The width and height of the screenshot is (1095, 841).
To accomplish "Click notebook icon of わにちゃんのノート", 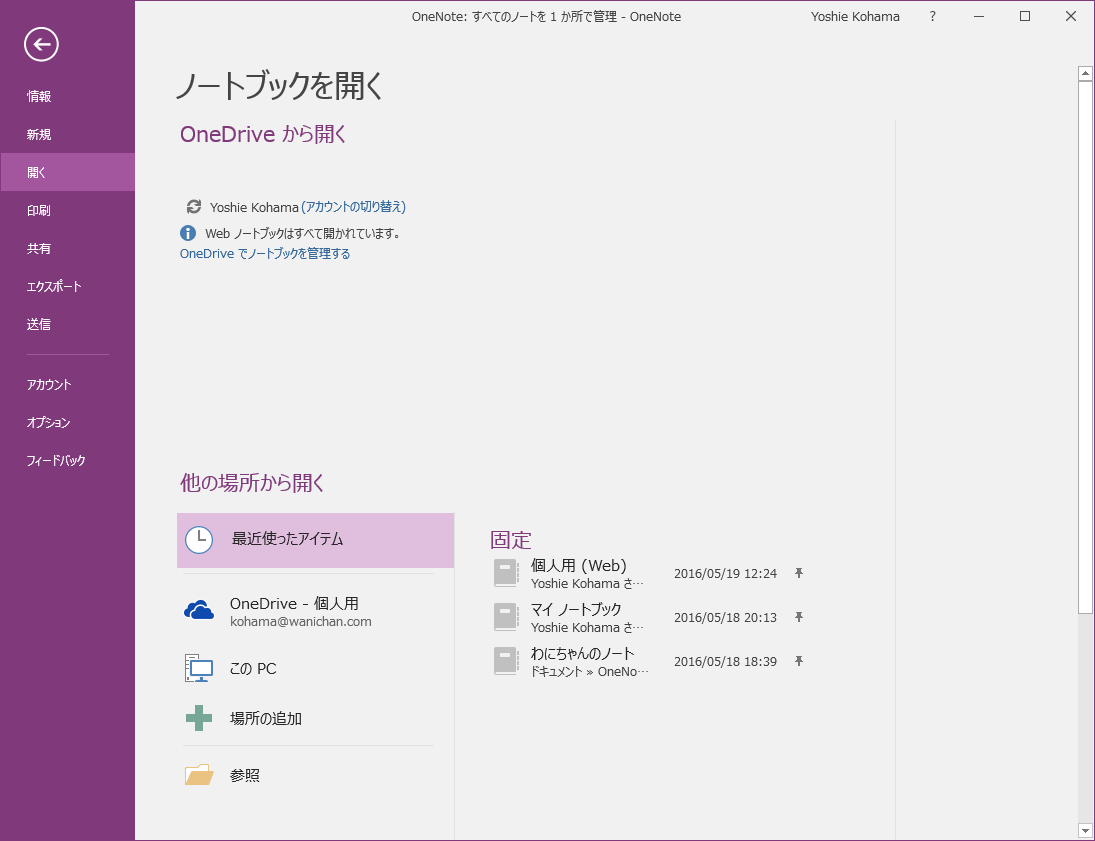I will click(506, 661).
